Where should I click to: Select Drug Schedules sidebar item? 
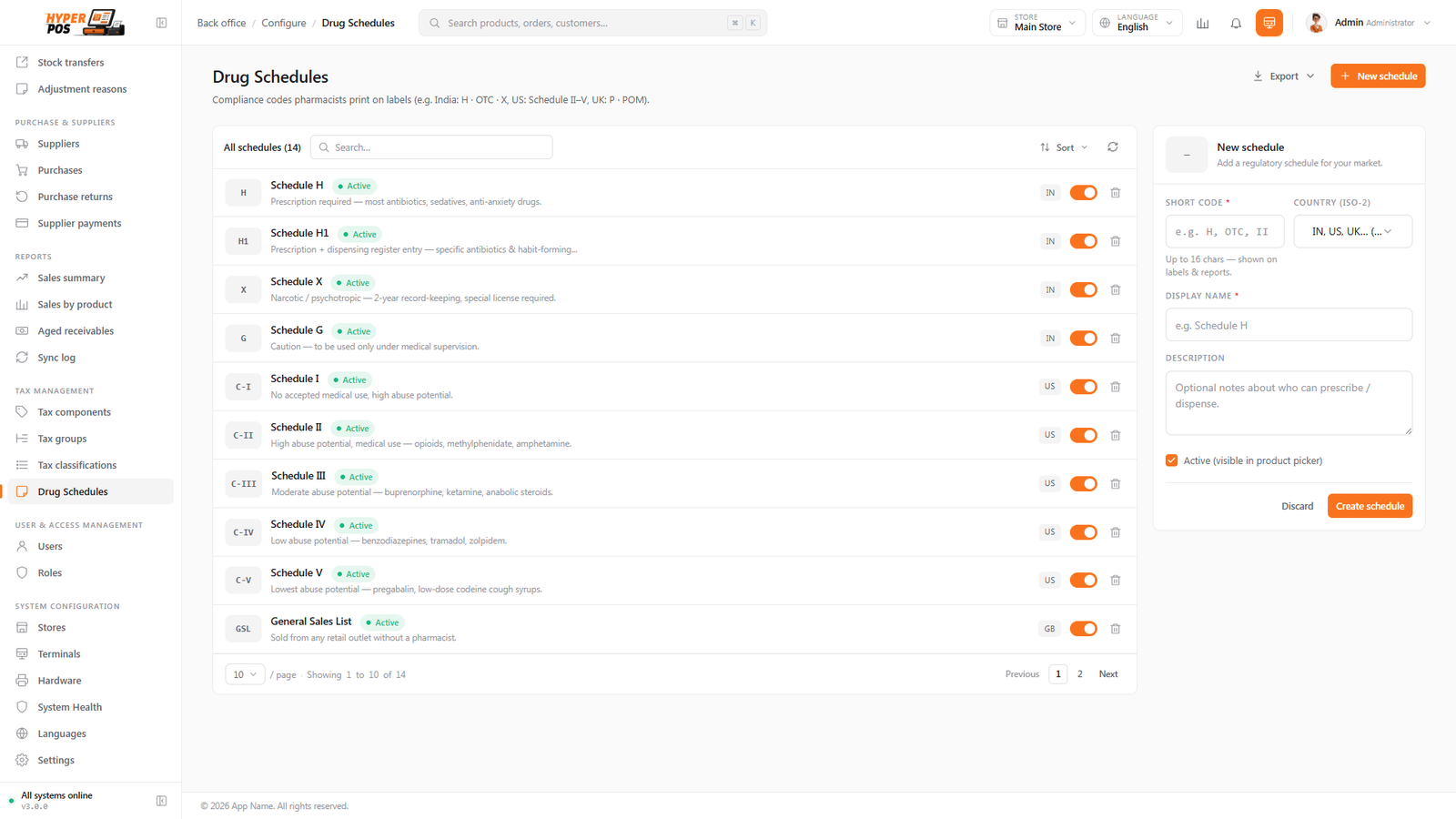tap(90, 491)
